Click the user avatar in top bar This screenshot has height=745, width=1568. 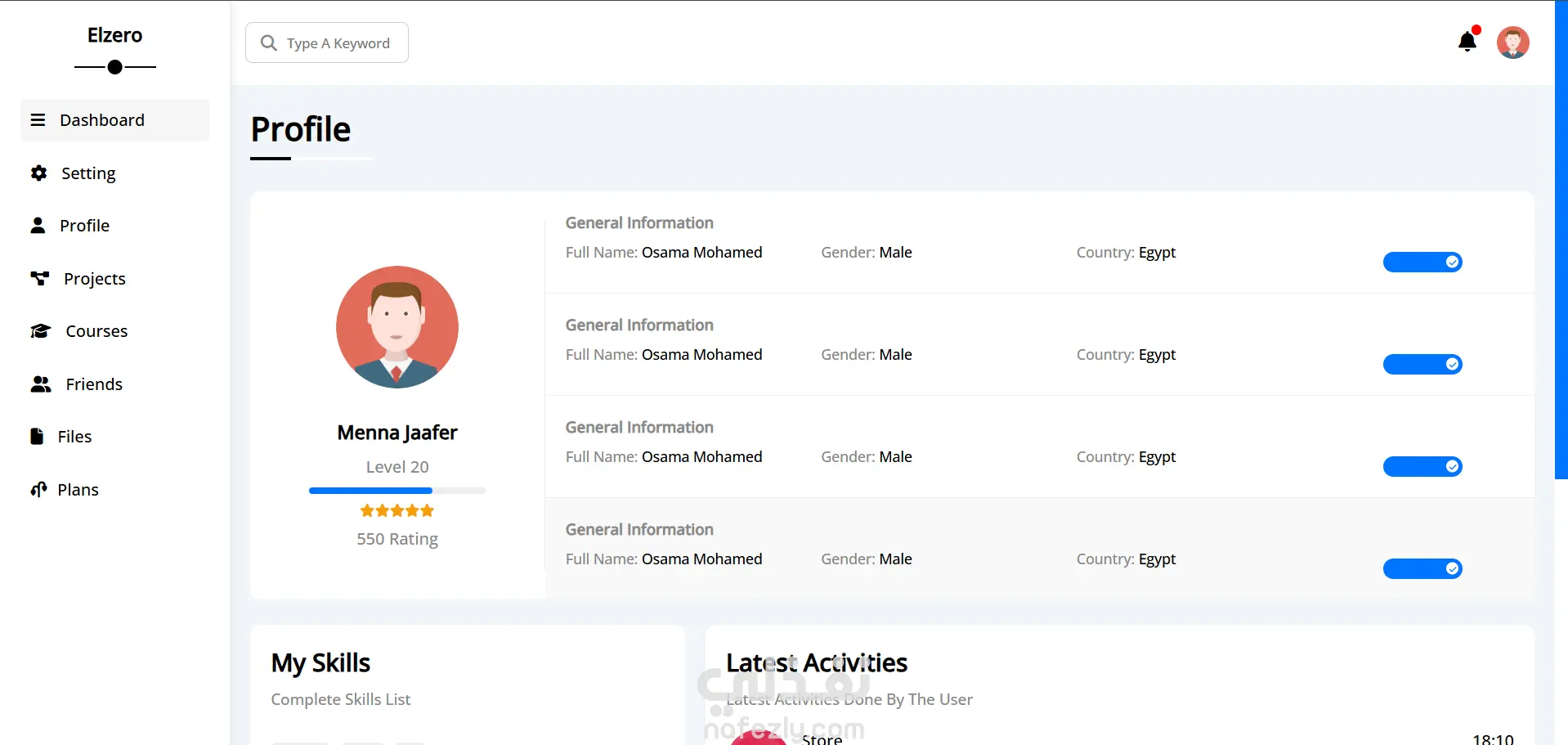[x=1512, y=43]
